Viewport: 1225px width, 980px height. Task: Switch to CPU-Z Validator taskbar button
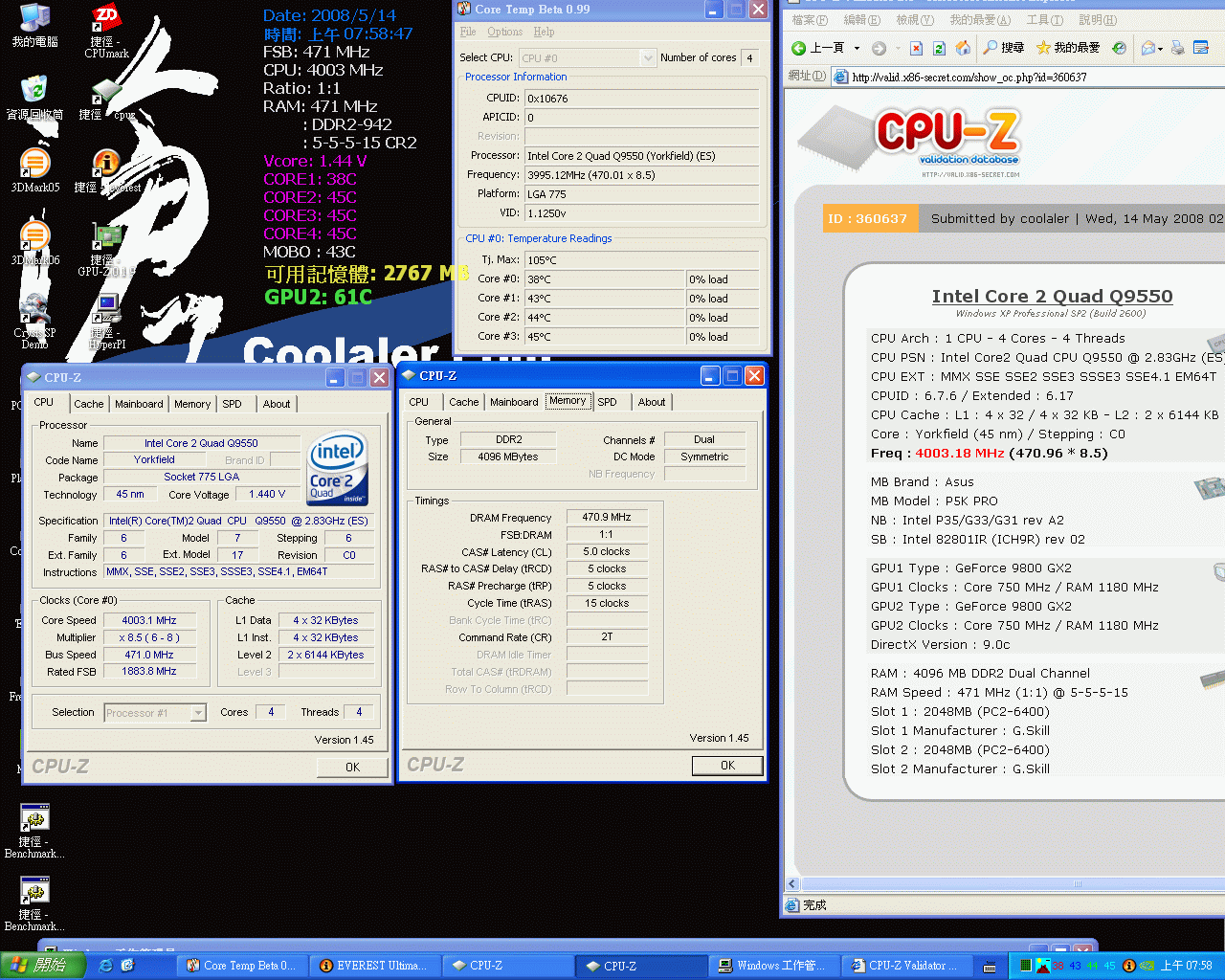point(907,966)
